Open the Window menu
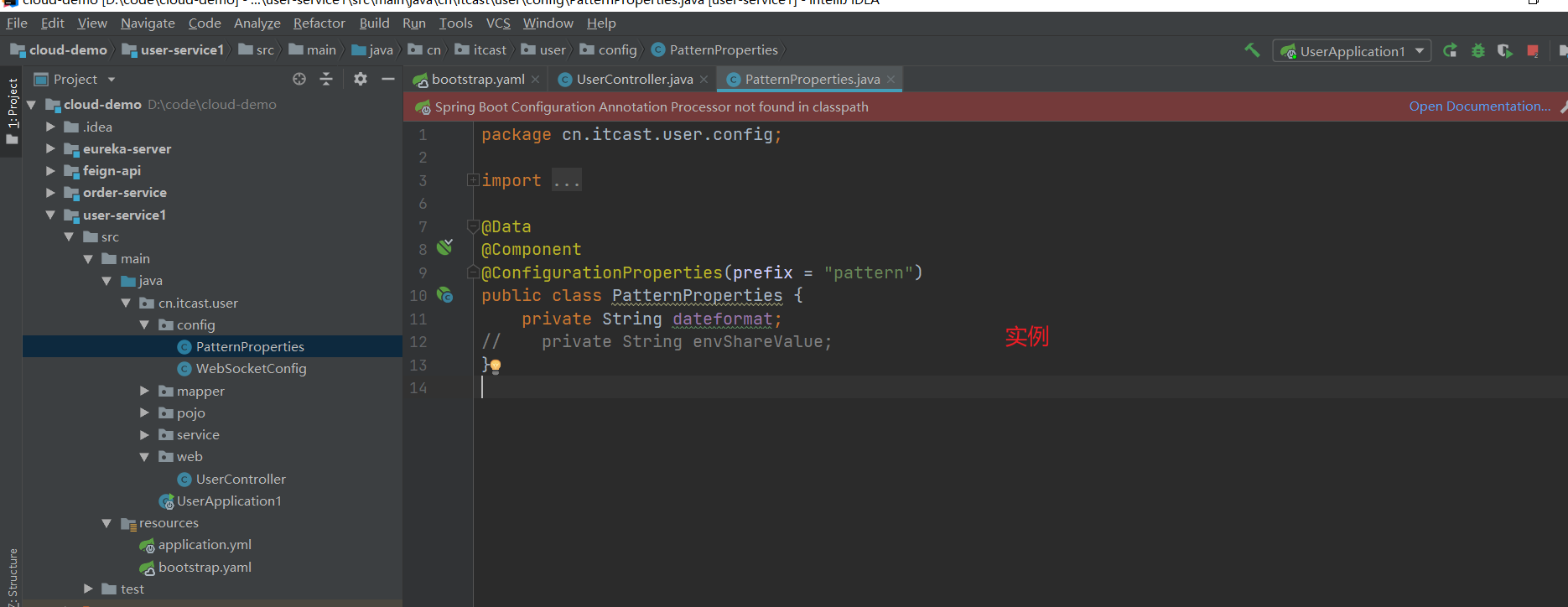Viewport: 1568px width, 607px height. click(548, 23)
